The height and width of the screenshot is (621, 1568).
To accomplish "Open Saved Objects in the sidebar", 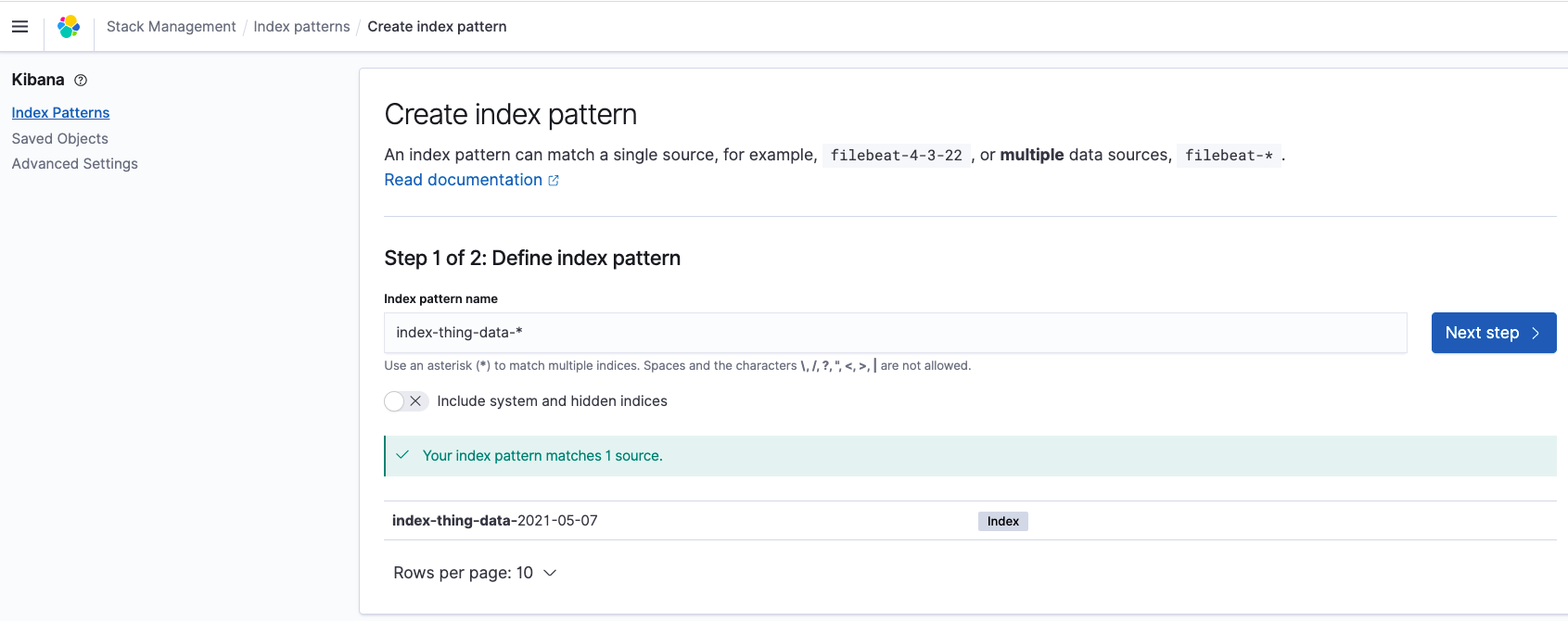I will click(59, 139).
